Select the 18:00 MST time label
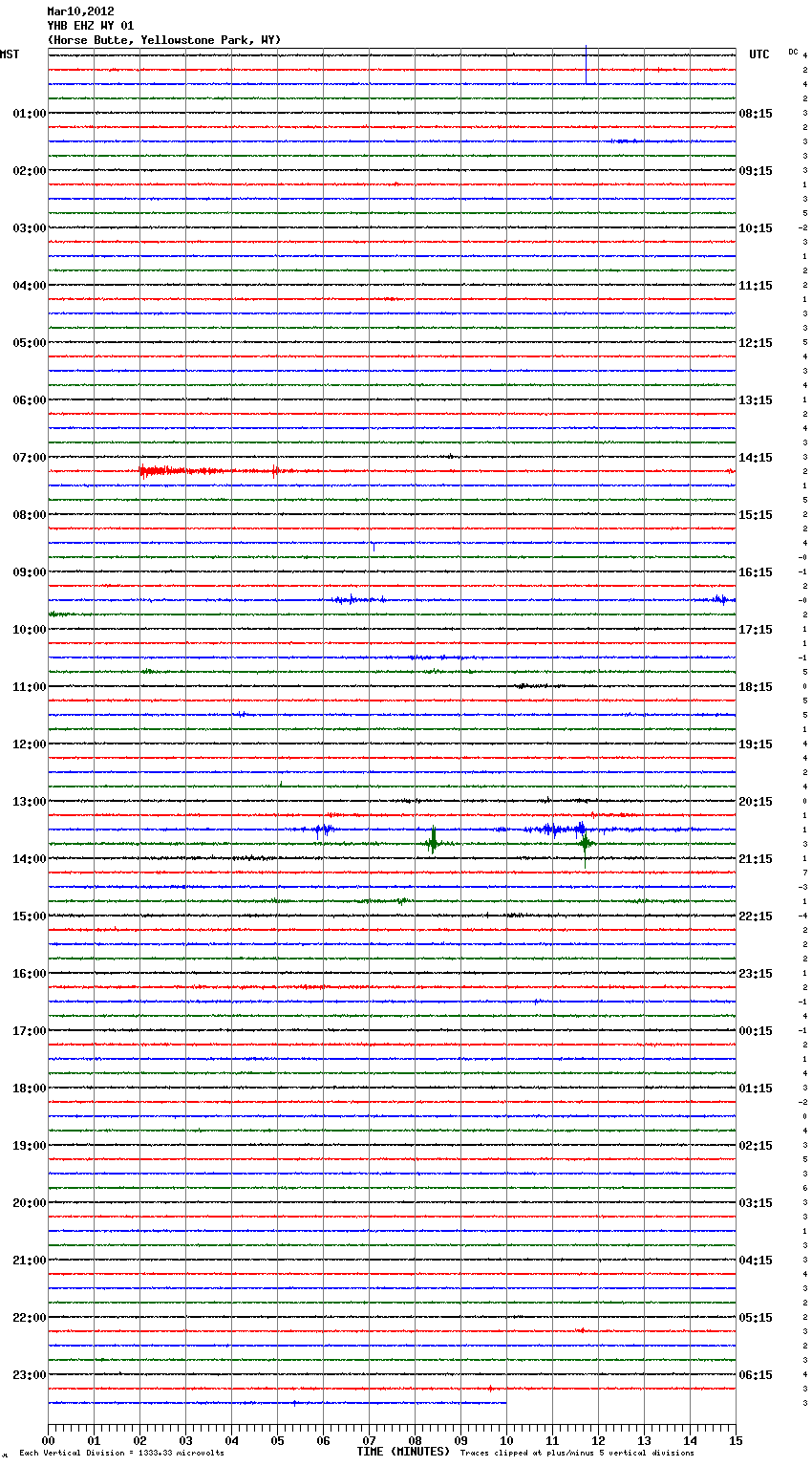 tap(30, 1089)
